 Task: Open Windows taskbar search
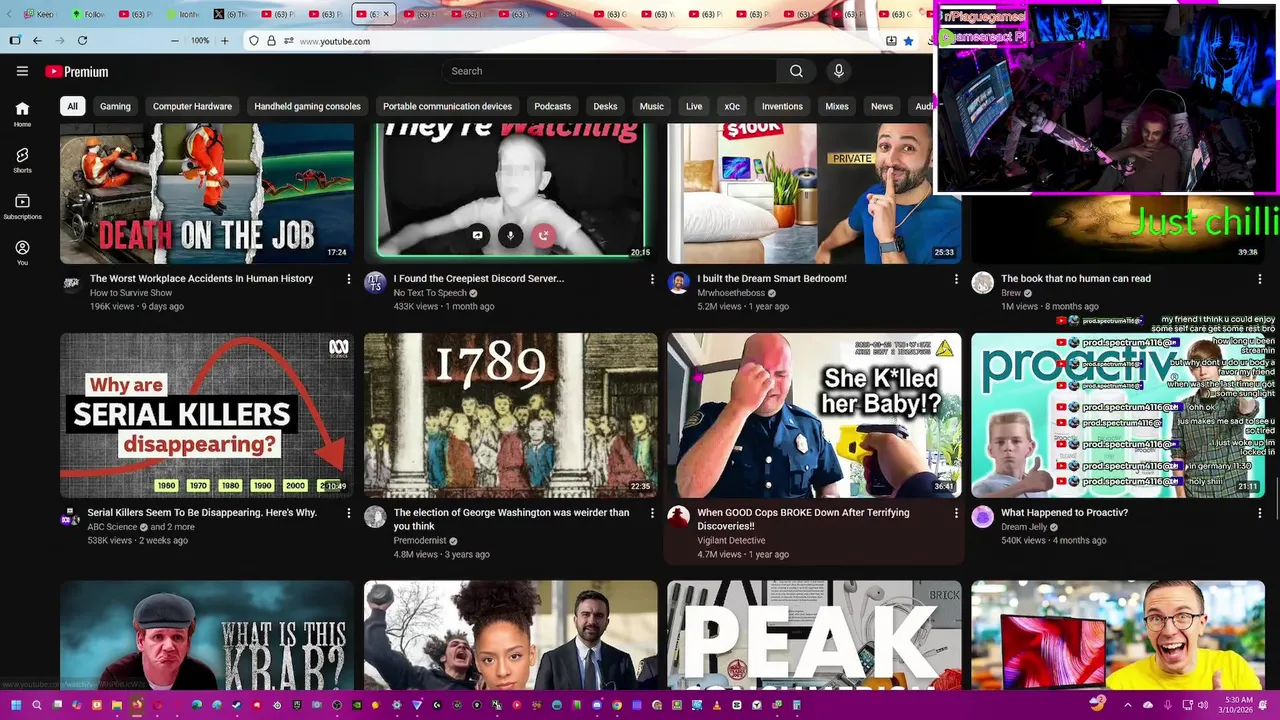37,705
